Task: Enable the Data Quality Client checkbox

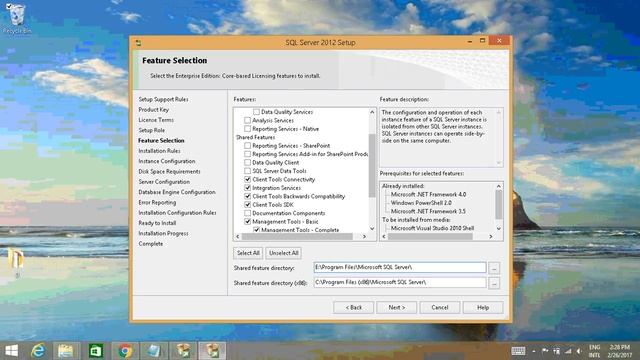Action: click(x=247, y=162)
